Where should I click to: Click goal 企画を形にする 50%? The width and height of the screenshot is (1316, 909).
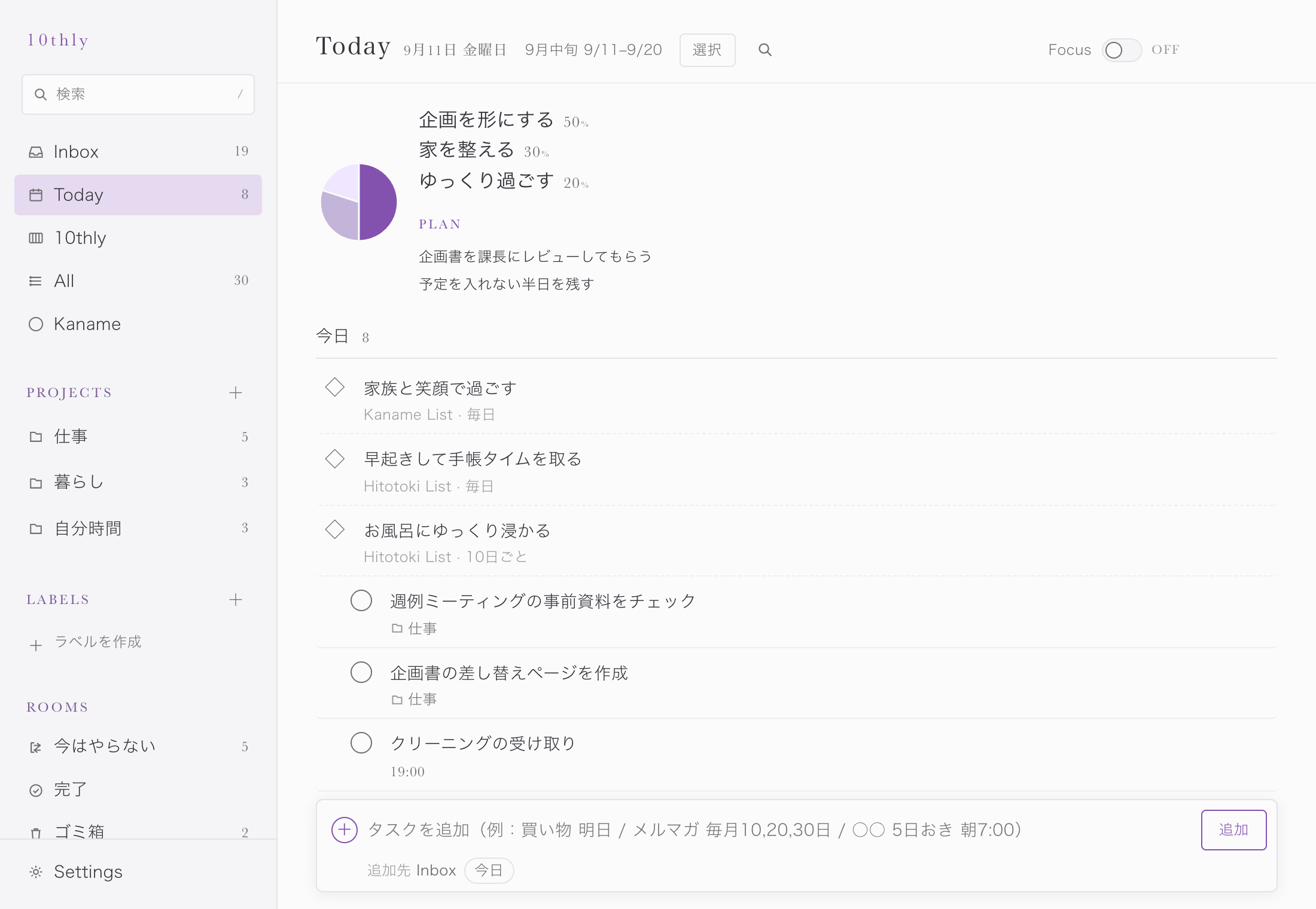coord(504,120)
